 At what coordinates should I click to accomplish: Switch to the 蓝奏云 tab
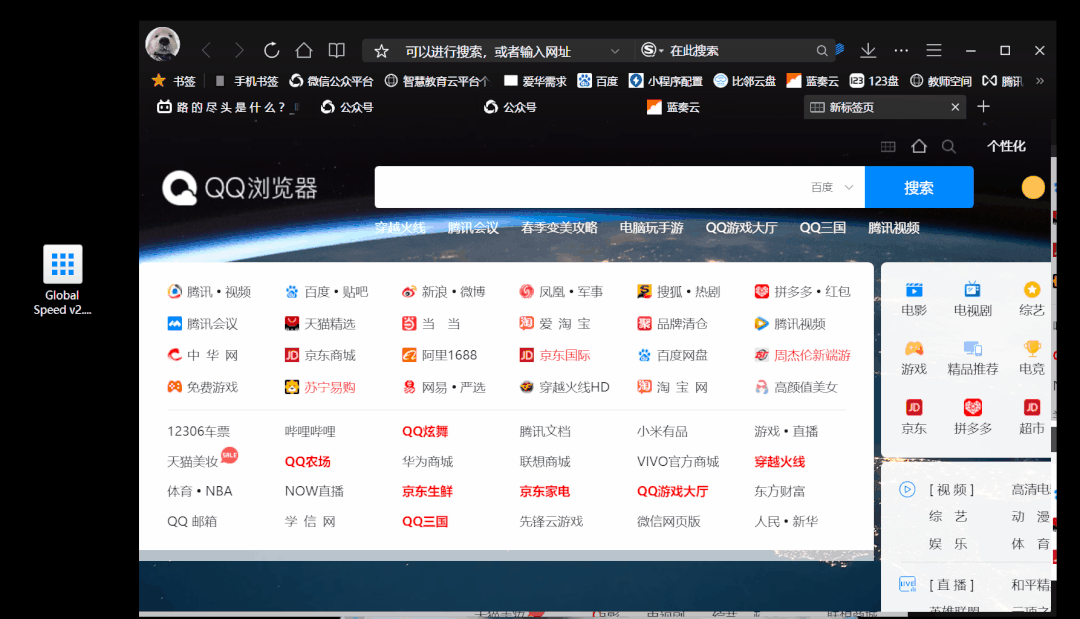pyautogui.click(x=674, y=107)
